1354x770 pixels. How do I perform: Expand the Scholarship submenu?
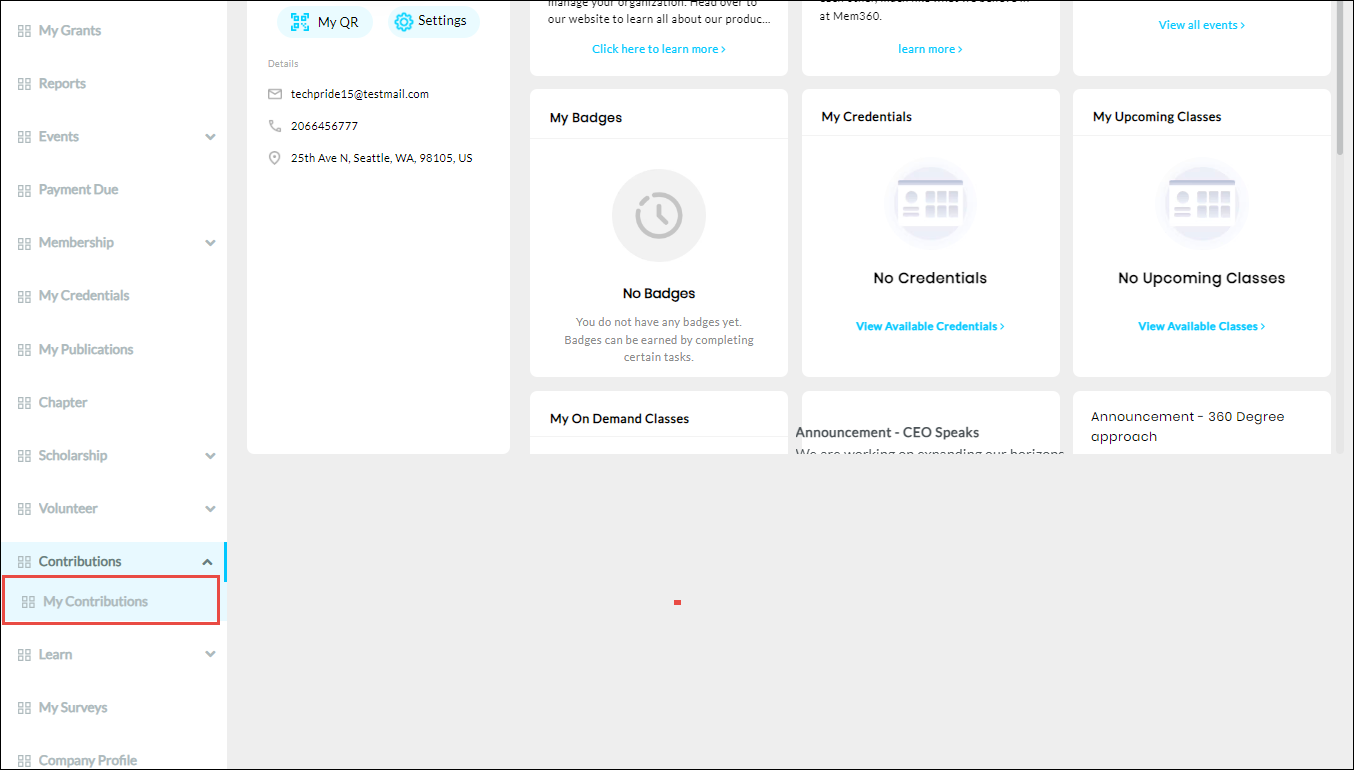click(210, 456)
